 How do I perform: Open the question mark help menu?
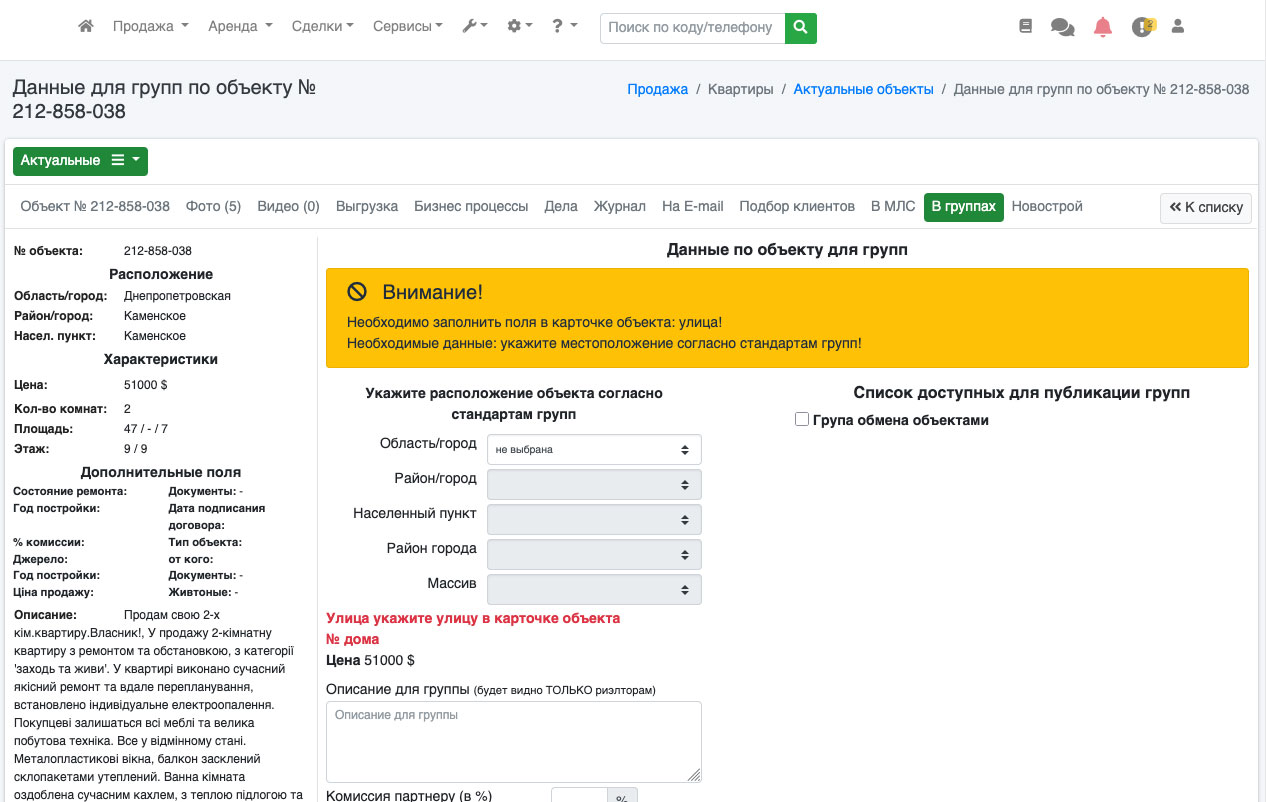tap(564, 27)
